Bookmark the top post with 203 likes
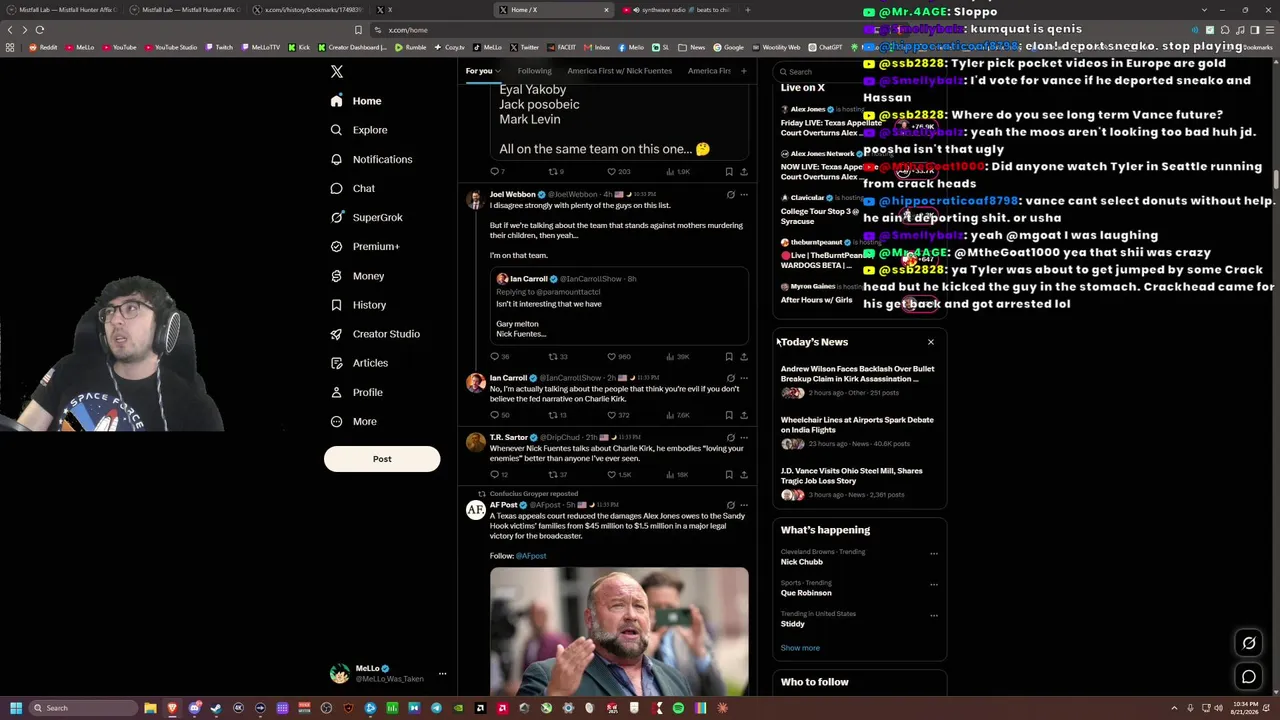Image resolution: width=1280 pixels, height=720 pixels. click(729, 171)
